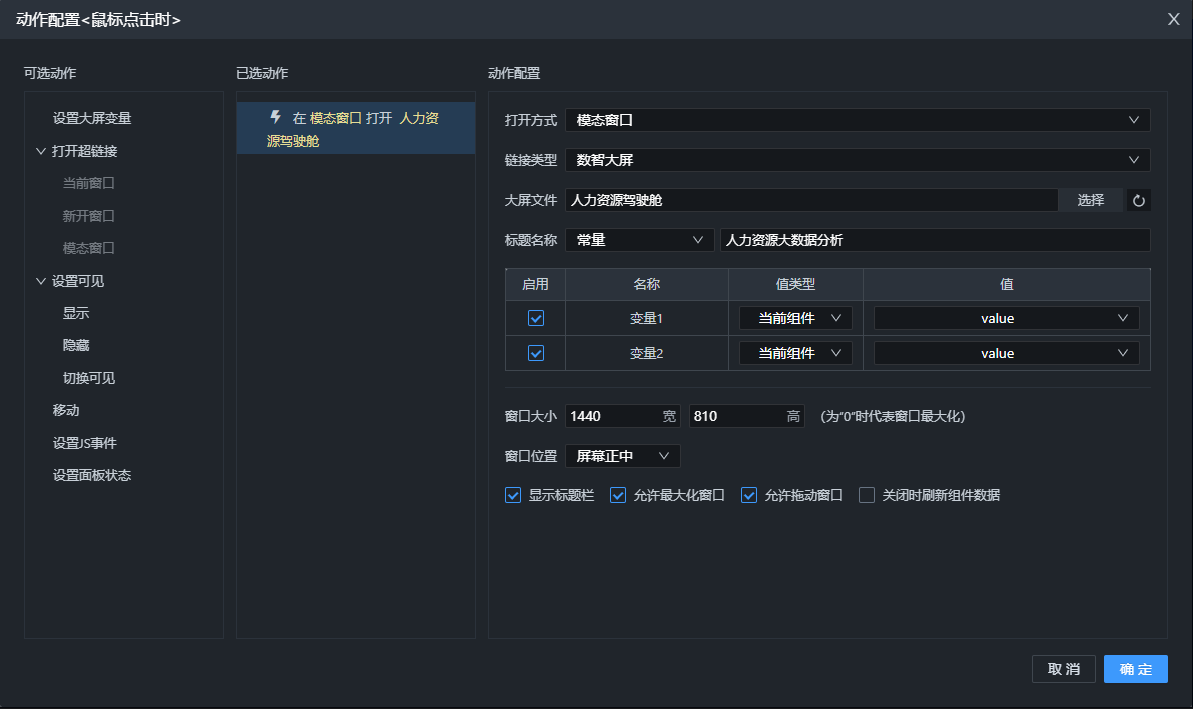The image size is (1193, 709).
Task: Enable 关闭时刷新组件数据 checkbox
Action: [867, 495]
